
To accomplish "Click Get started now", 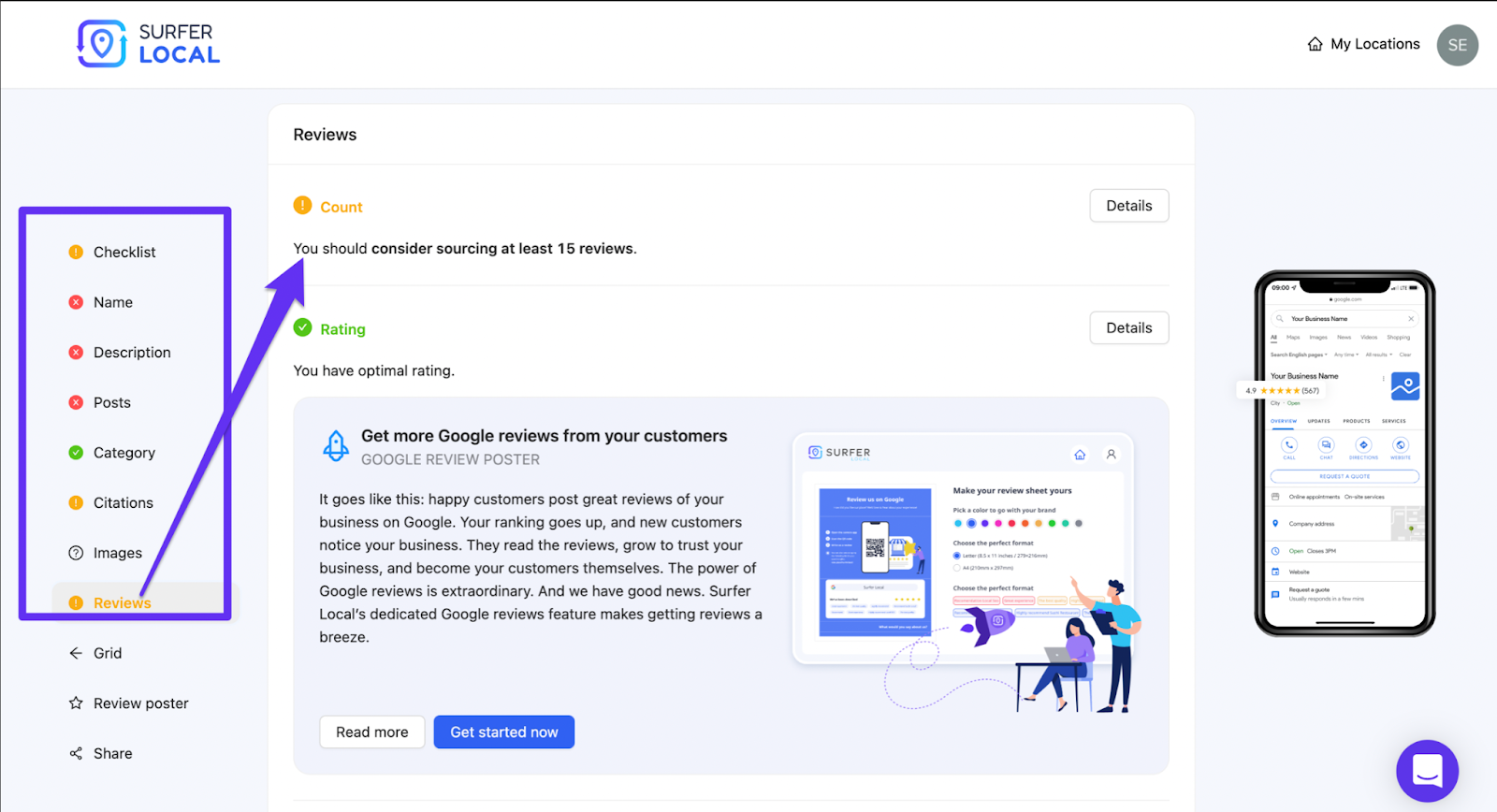I will pos(504,732).
